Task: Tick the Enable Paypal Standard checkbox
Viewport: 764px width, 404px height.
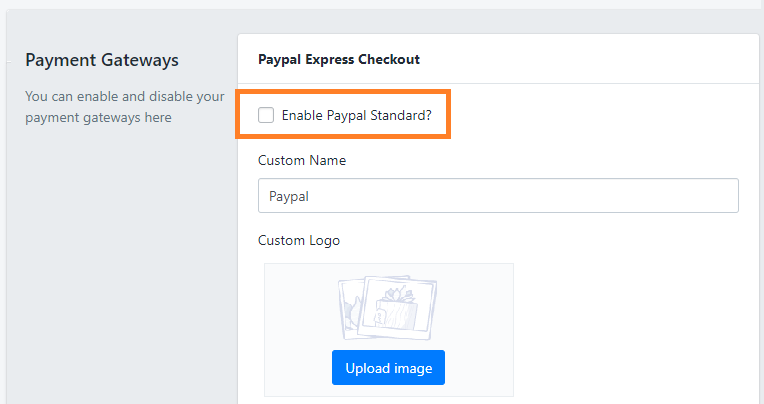Action: point(266,115)
